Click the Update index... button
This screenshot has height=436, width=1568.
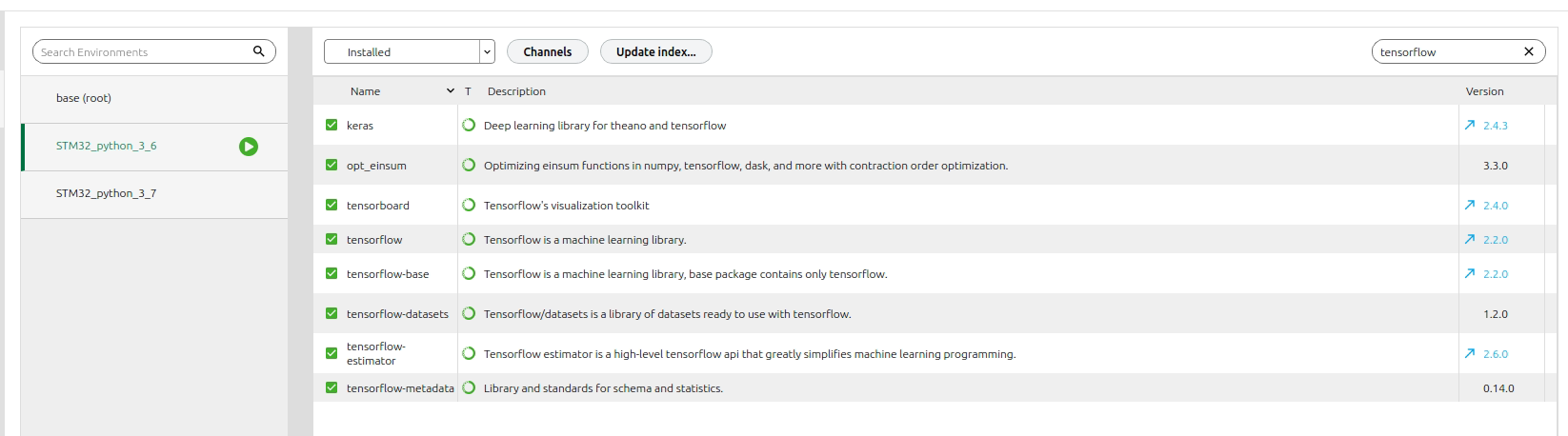tap(656, 51)
